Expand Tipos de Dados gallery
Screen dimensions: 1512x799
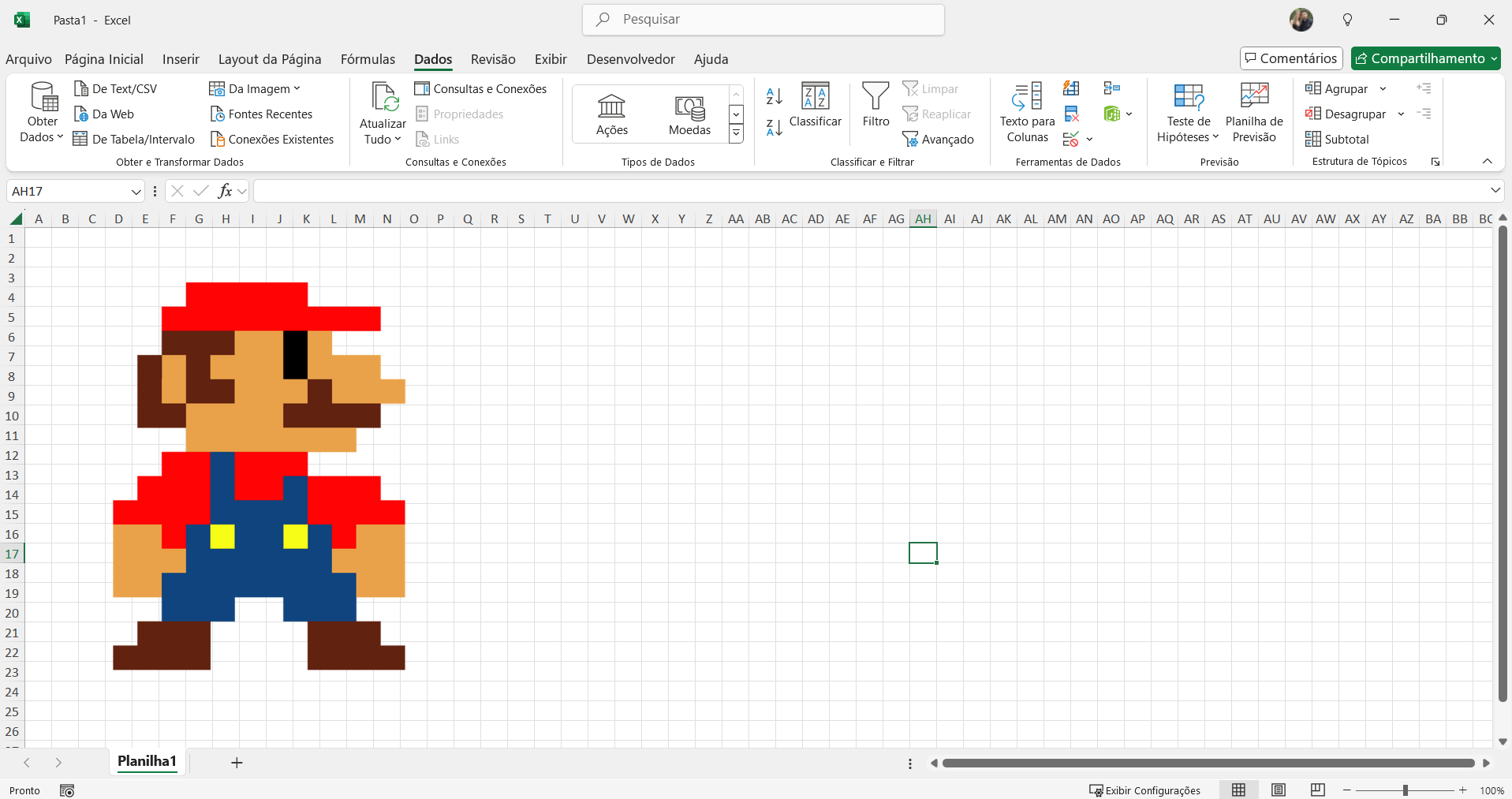coord(736,134)
